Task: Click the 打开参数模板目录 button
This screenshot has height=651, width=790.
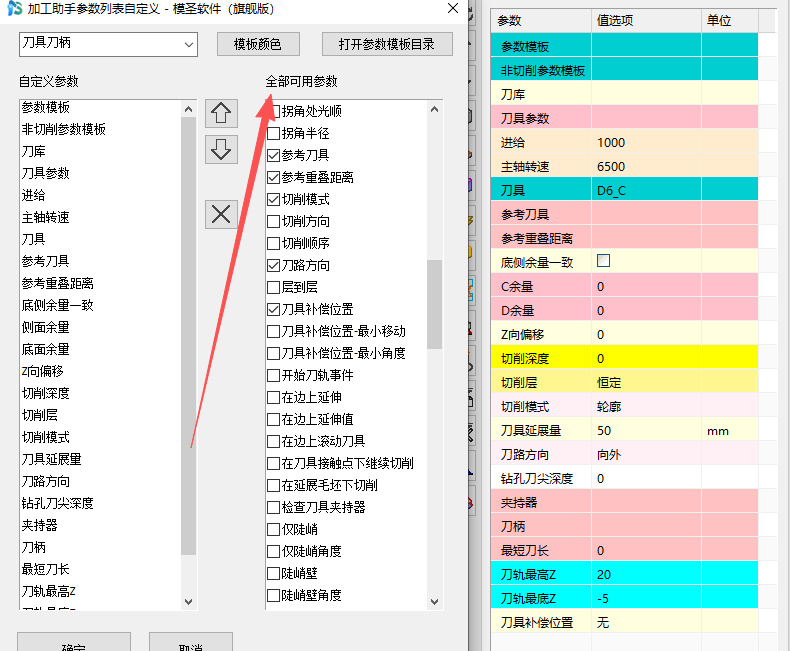Action: pos(387,44)
